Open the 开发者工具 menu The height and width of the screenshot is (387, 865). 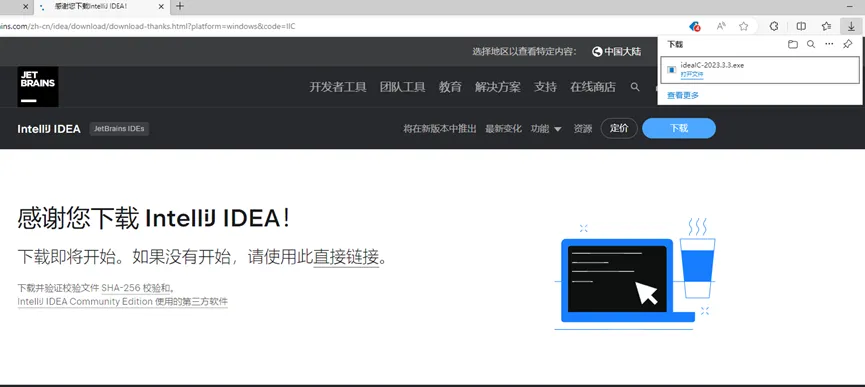click(x=338, y=87)
